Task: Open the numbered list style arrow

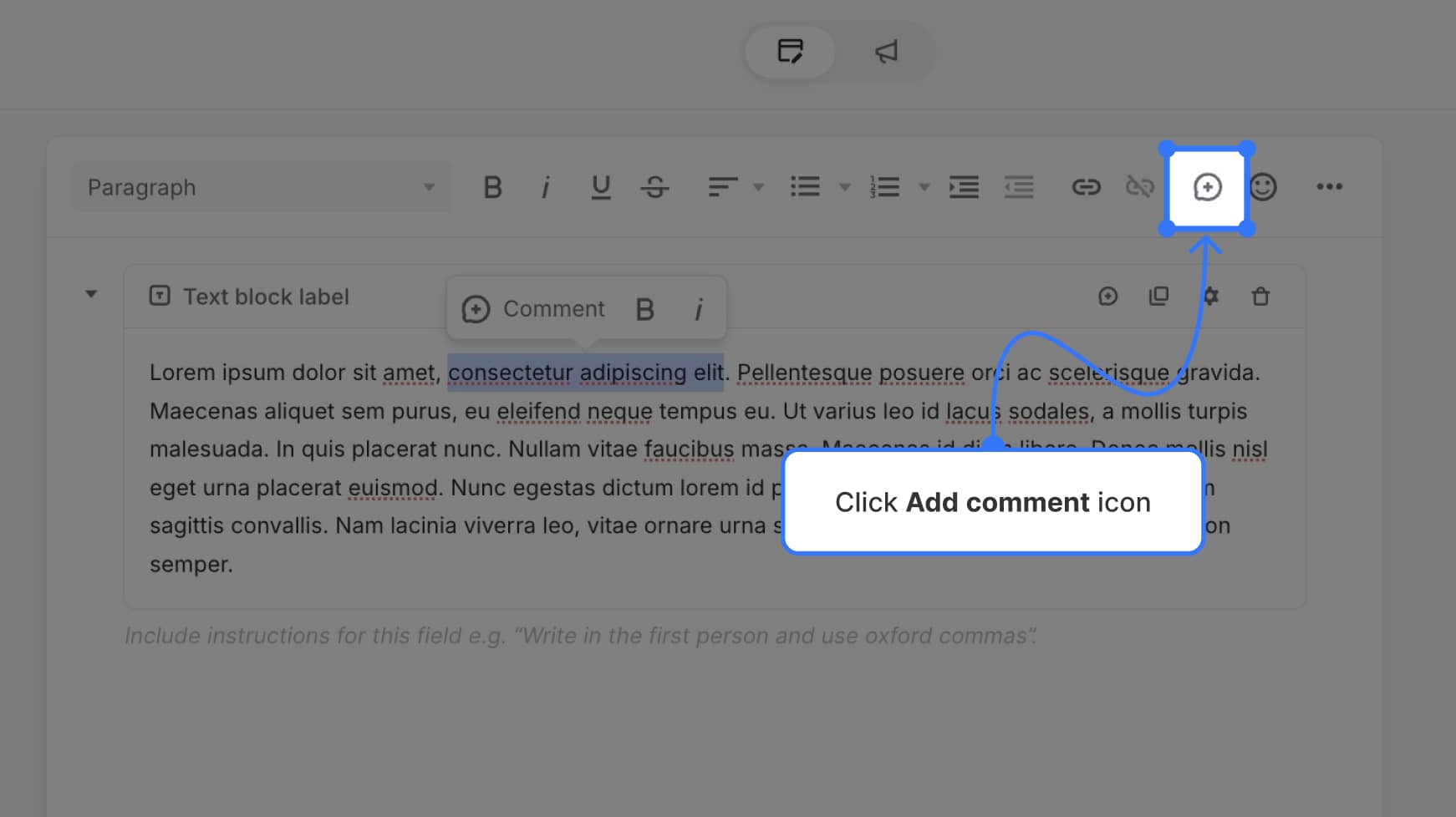Action: (x=924, y=187)
